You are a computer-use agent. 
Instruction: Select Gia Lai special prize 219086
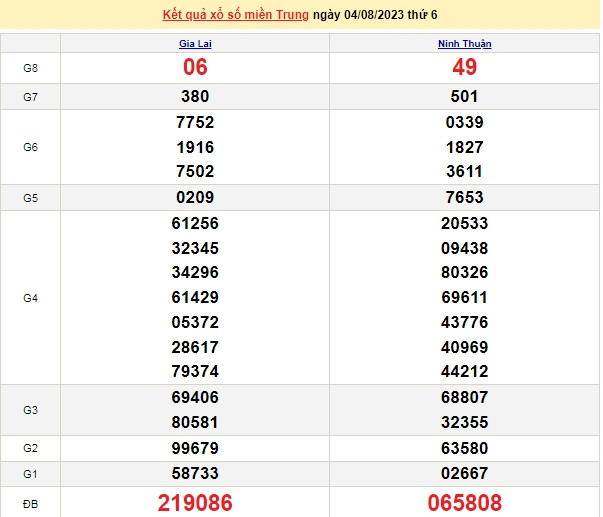(195, 502)
